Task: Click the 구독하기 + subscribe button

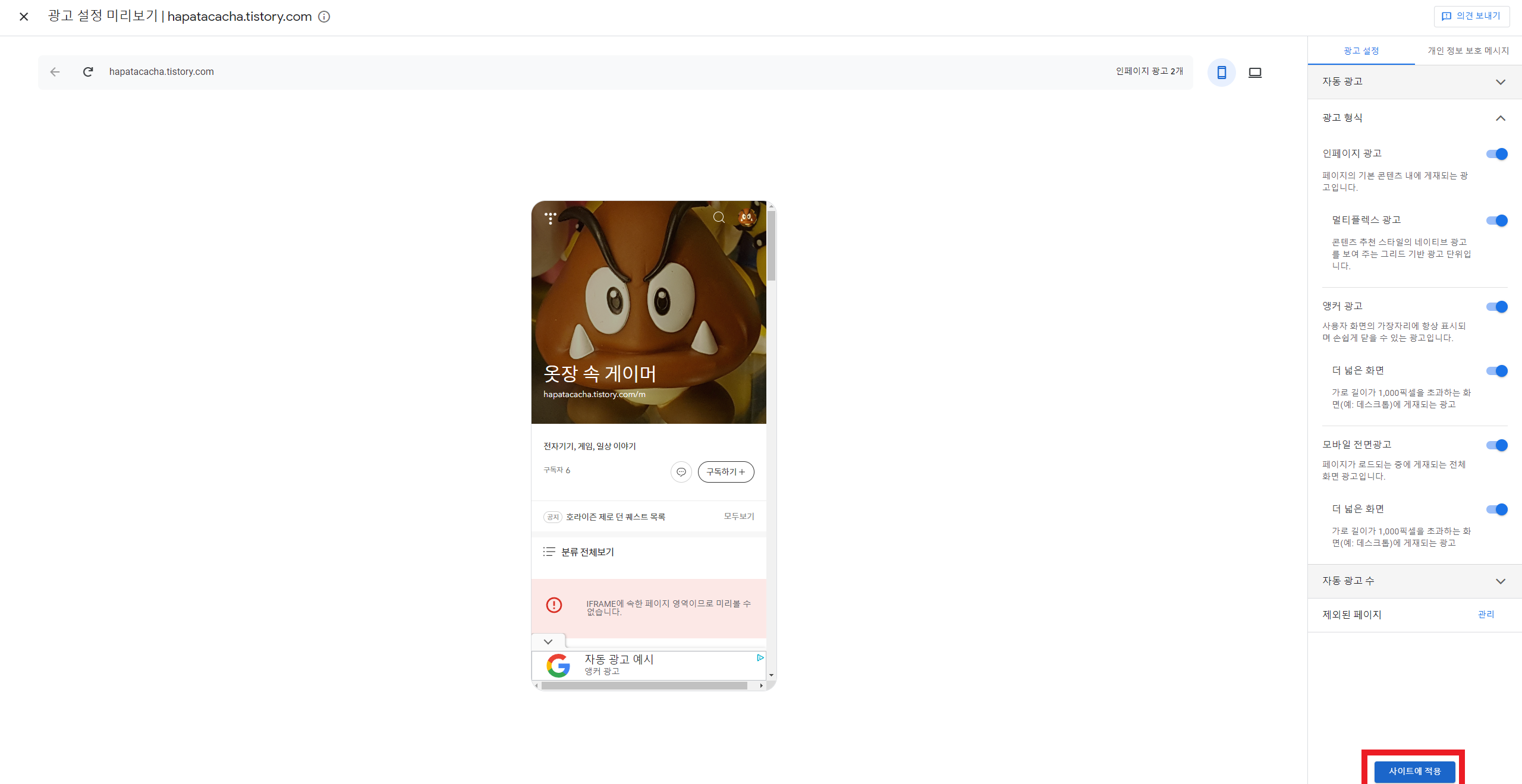Action: click(x=726, y=472)
